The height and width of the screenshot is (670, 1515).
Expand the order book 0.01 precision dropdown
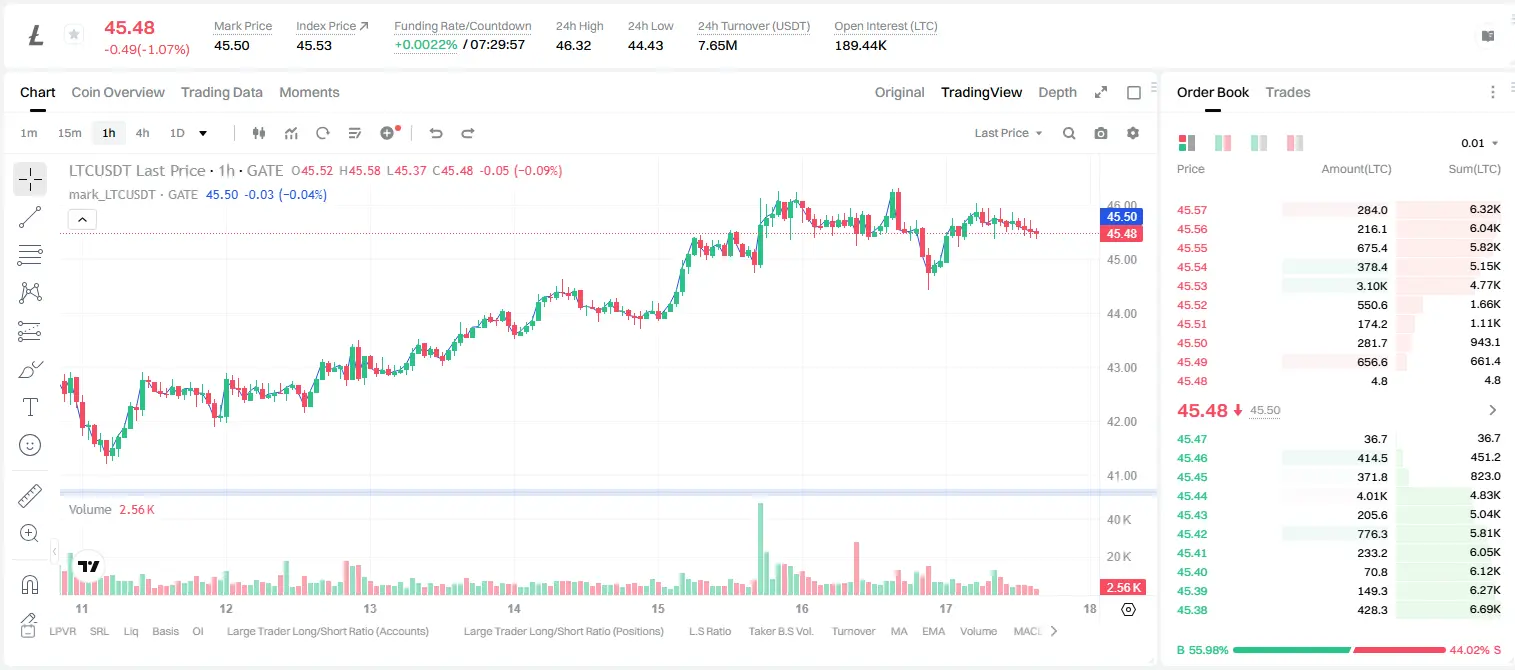(1480, 143)
